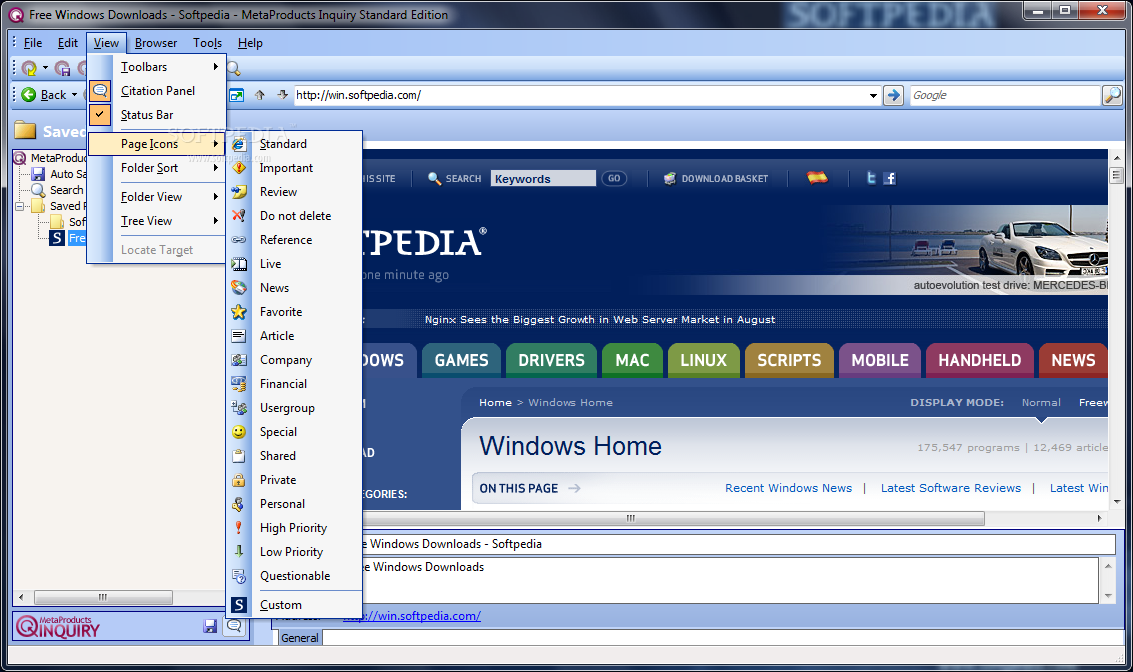Open the LINUX tab on Softpedia

[703, 360]
